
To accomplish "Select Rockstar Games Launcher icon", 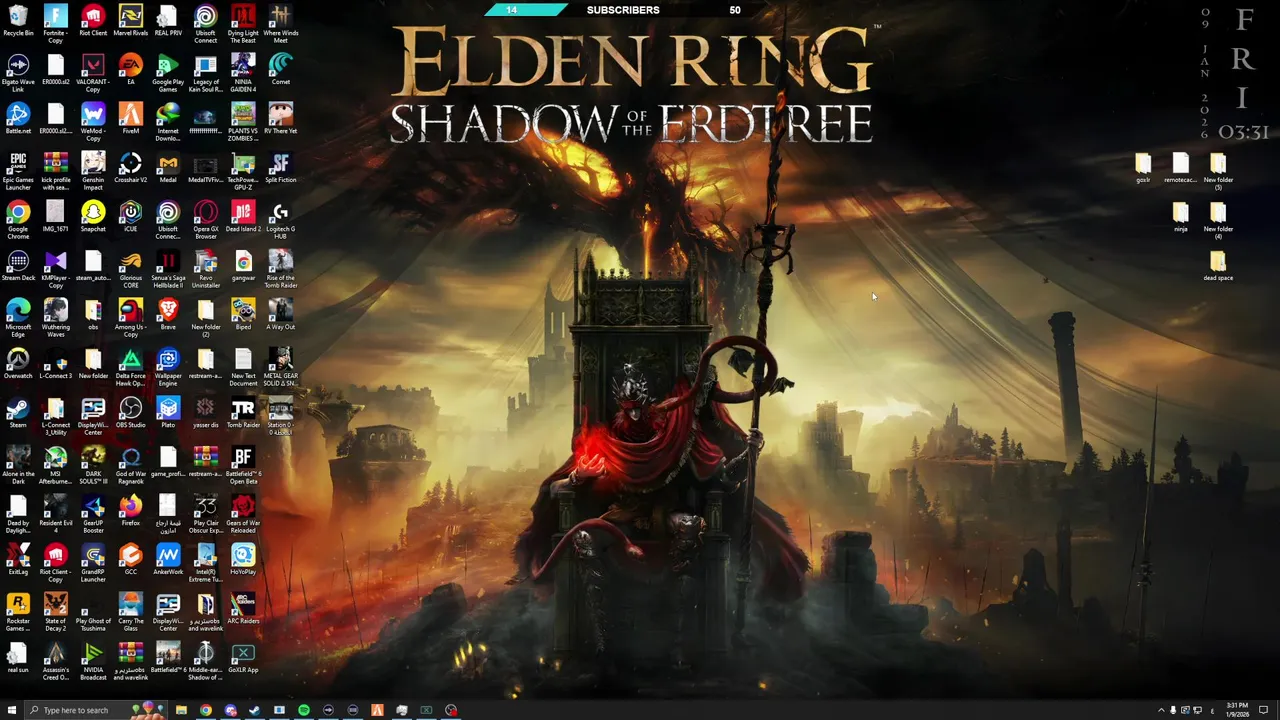I will point(18,612).
